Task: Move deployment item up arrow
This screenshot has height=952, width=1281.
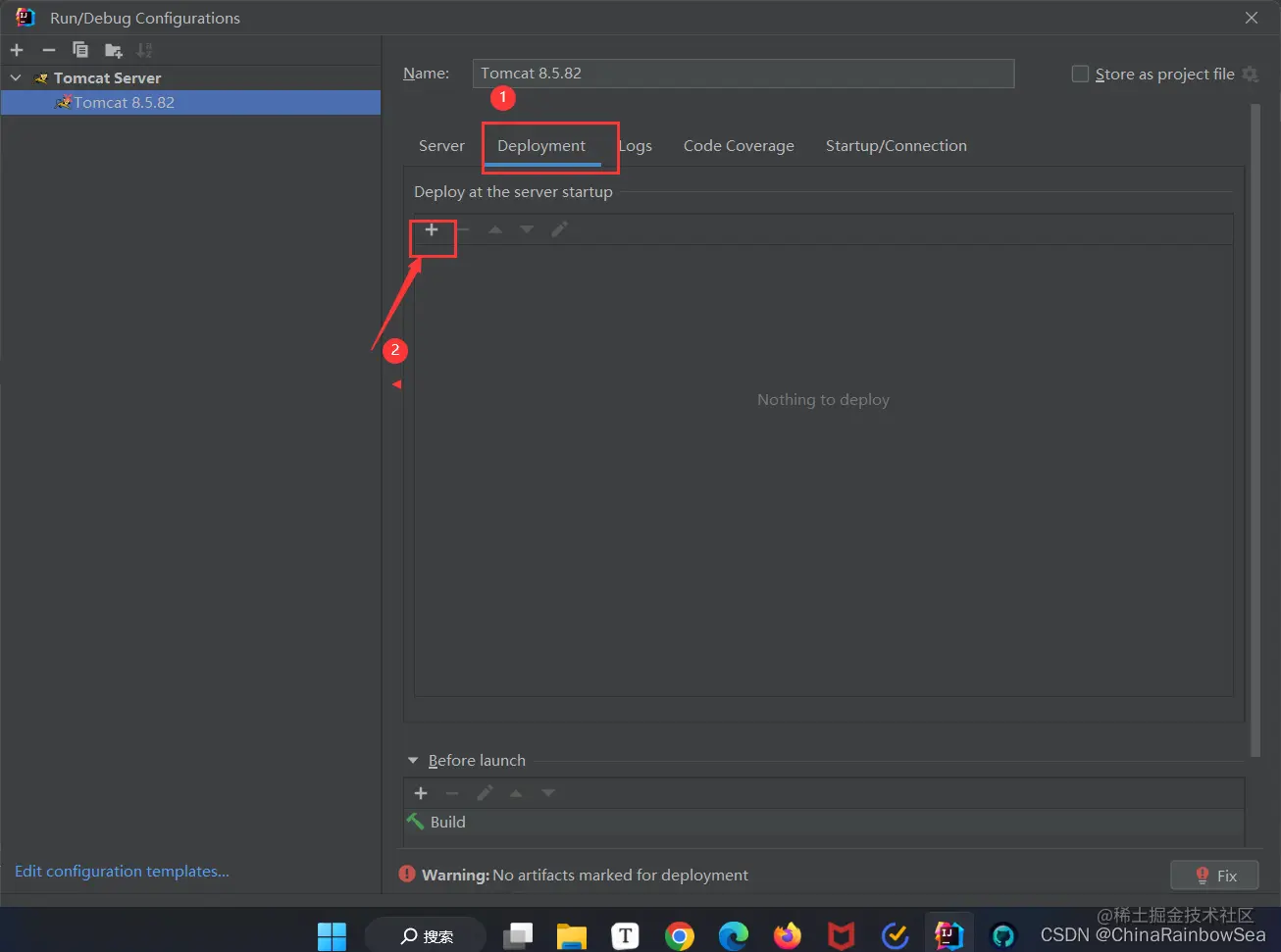Action: 495,229
